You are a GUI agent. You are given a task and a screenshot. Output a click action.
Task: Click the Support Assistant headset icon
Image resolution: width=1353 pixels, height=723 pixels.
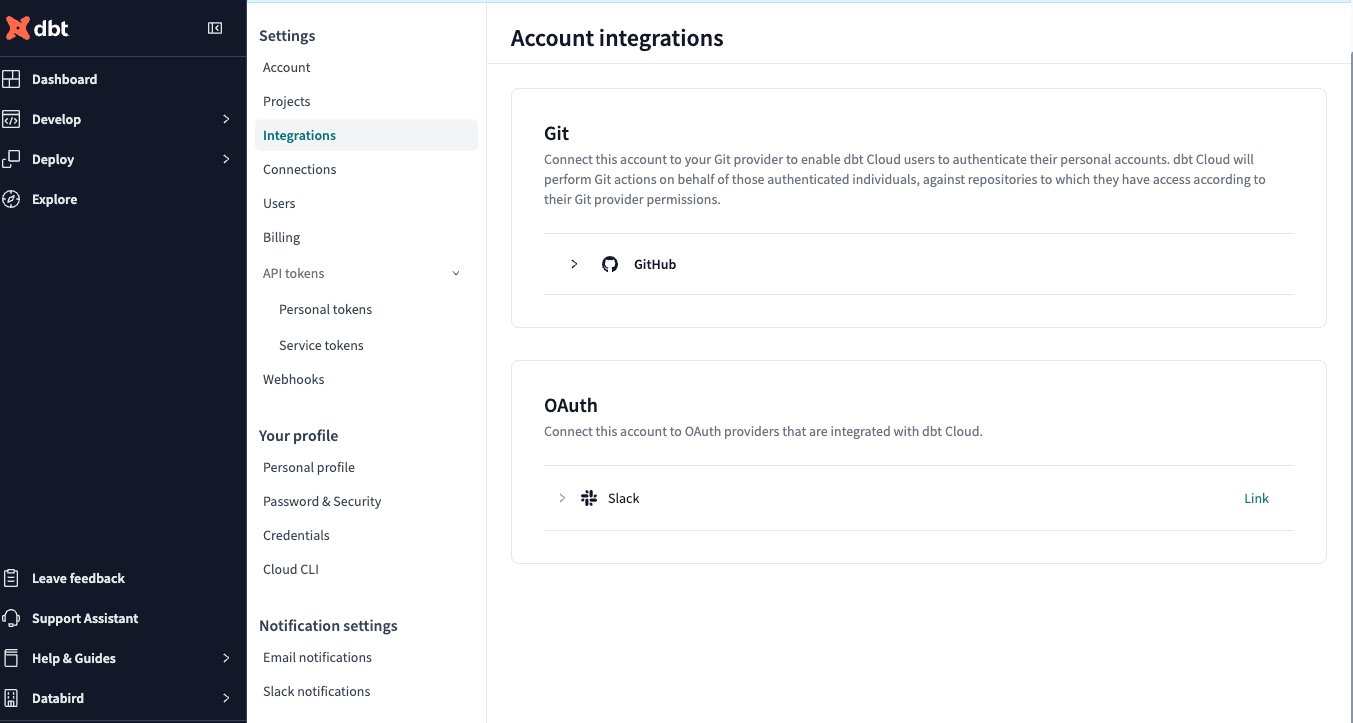pyautogui.click(x=11, y=618)
